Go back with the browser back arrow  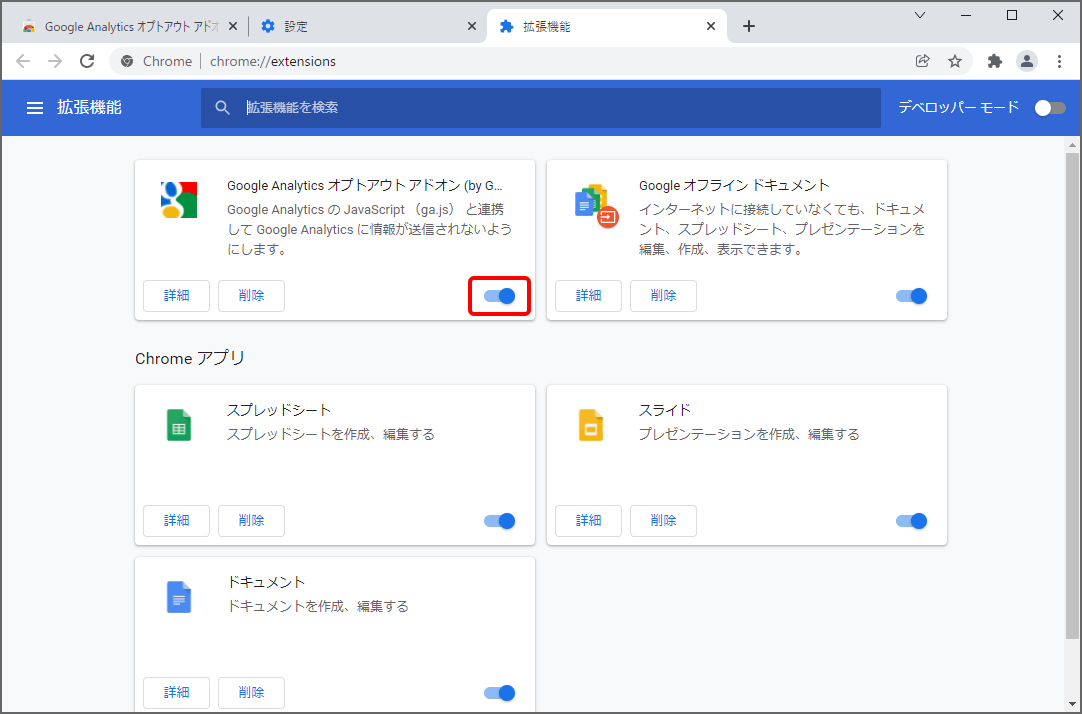(x=23, y=61)
